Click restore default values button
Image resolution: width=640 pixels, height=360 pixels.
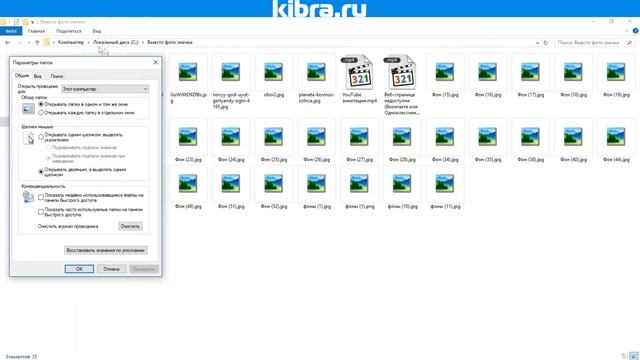click(106, 250)
